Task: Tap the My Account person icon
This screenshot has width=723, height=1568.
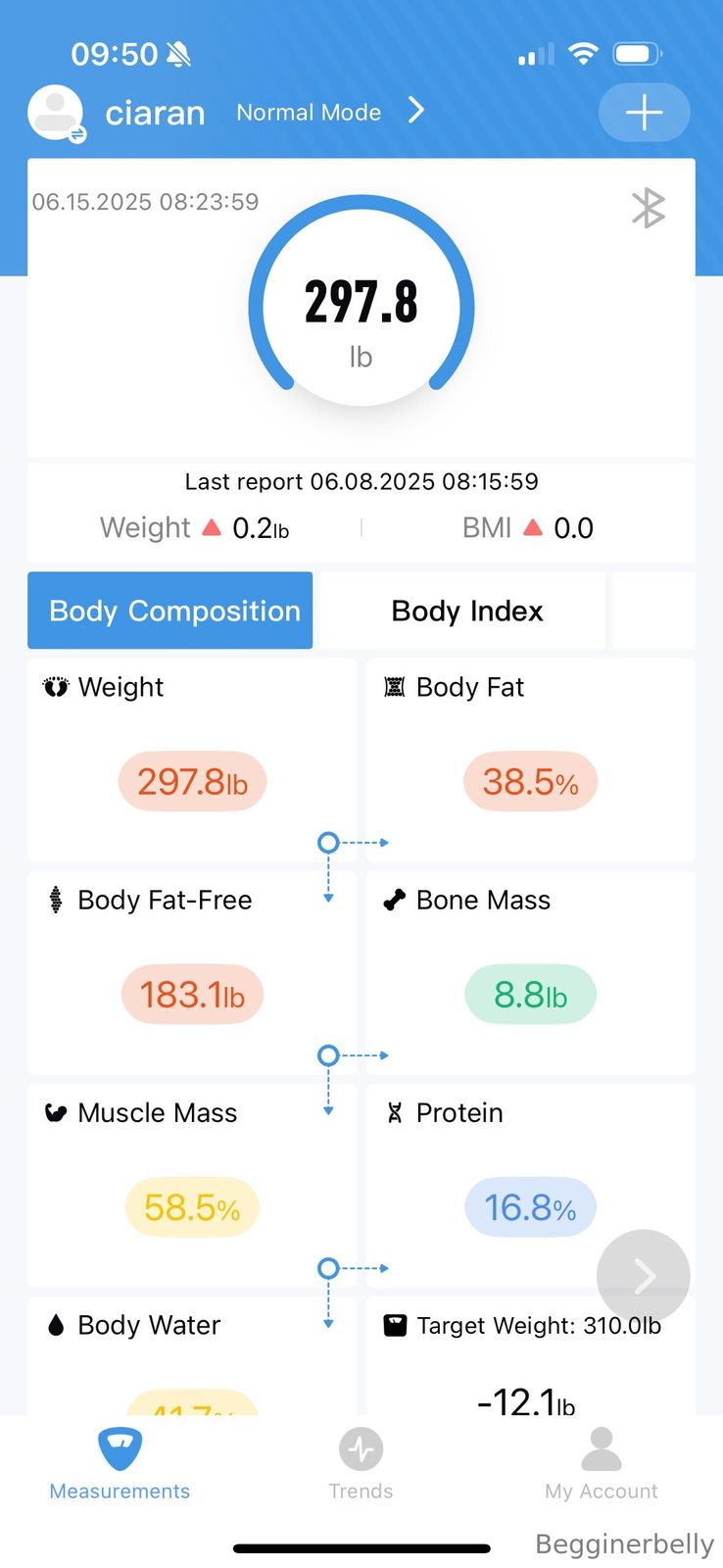Action: pyautogui.click(x=602, y=1448)
